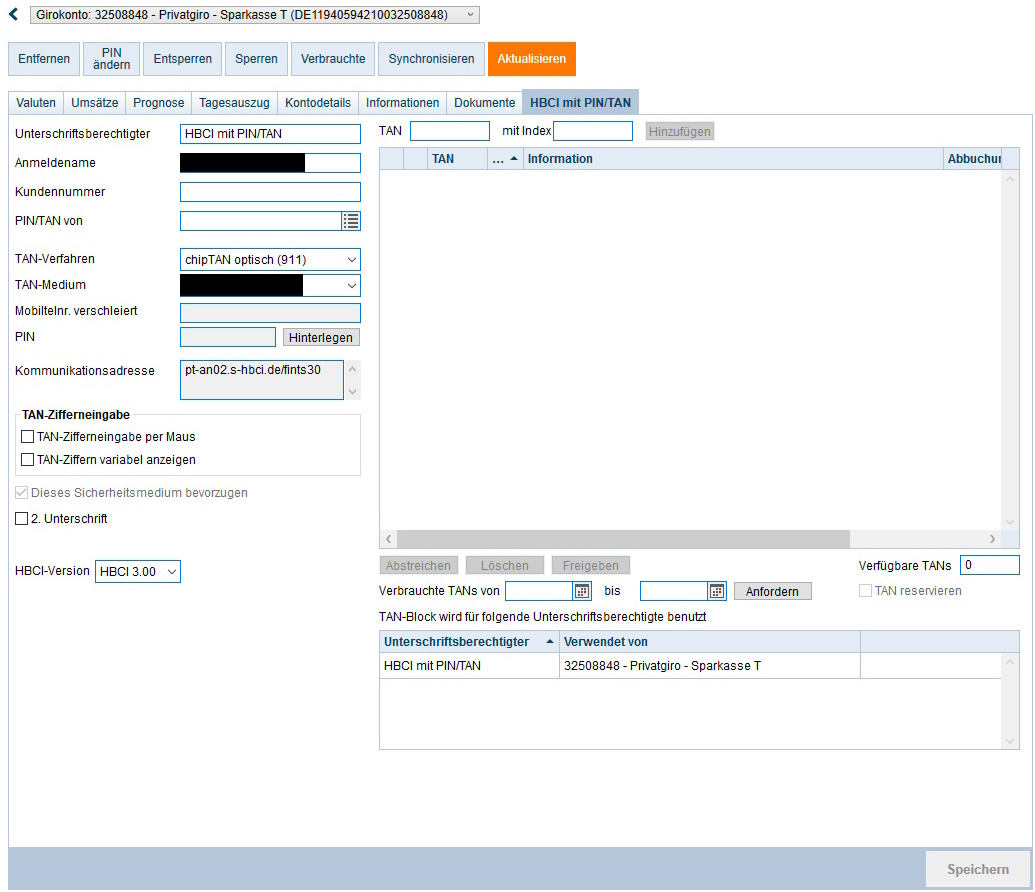Open calendar for Verbrauchte TANs end date
This screenshot has height=892, width=1035.
click(x=716, y=591)
